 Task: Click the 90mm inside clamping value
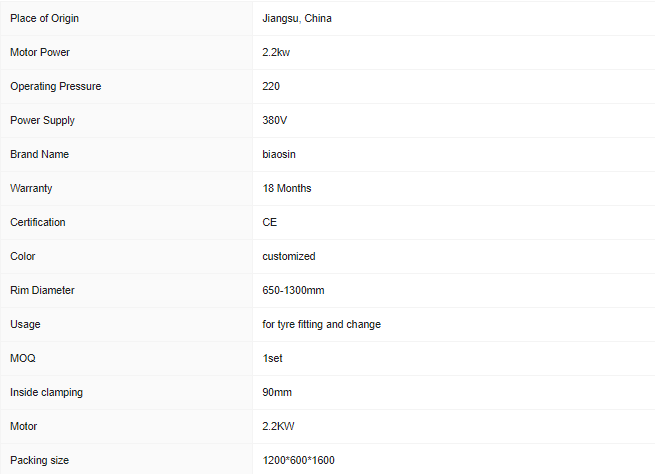pos(277,392)
